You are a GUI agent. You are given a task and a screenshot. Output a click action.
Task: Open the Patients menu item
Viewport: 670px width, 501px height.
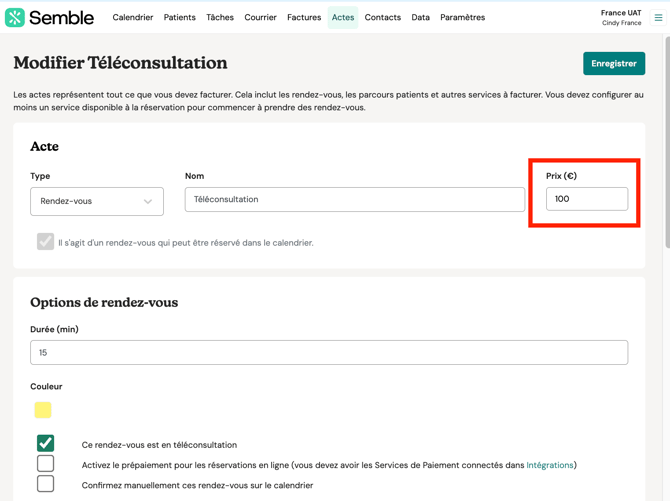click(x=180, y=17)
